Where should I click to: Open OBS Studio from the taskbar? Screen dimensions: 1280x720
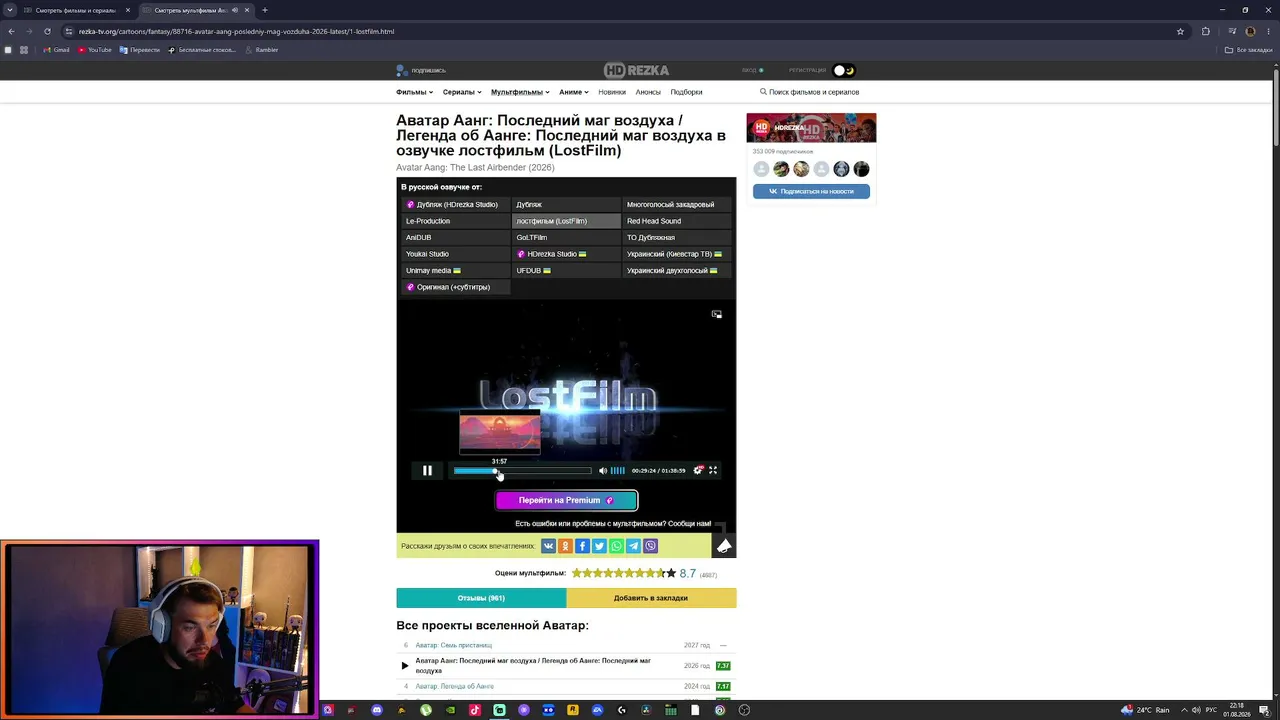click(x=745, y=710)
